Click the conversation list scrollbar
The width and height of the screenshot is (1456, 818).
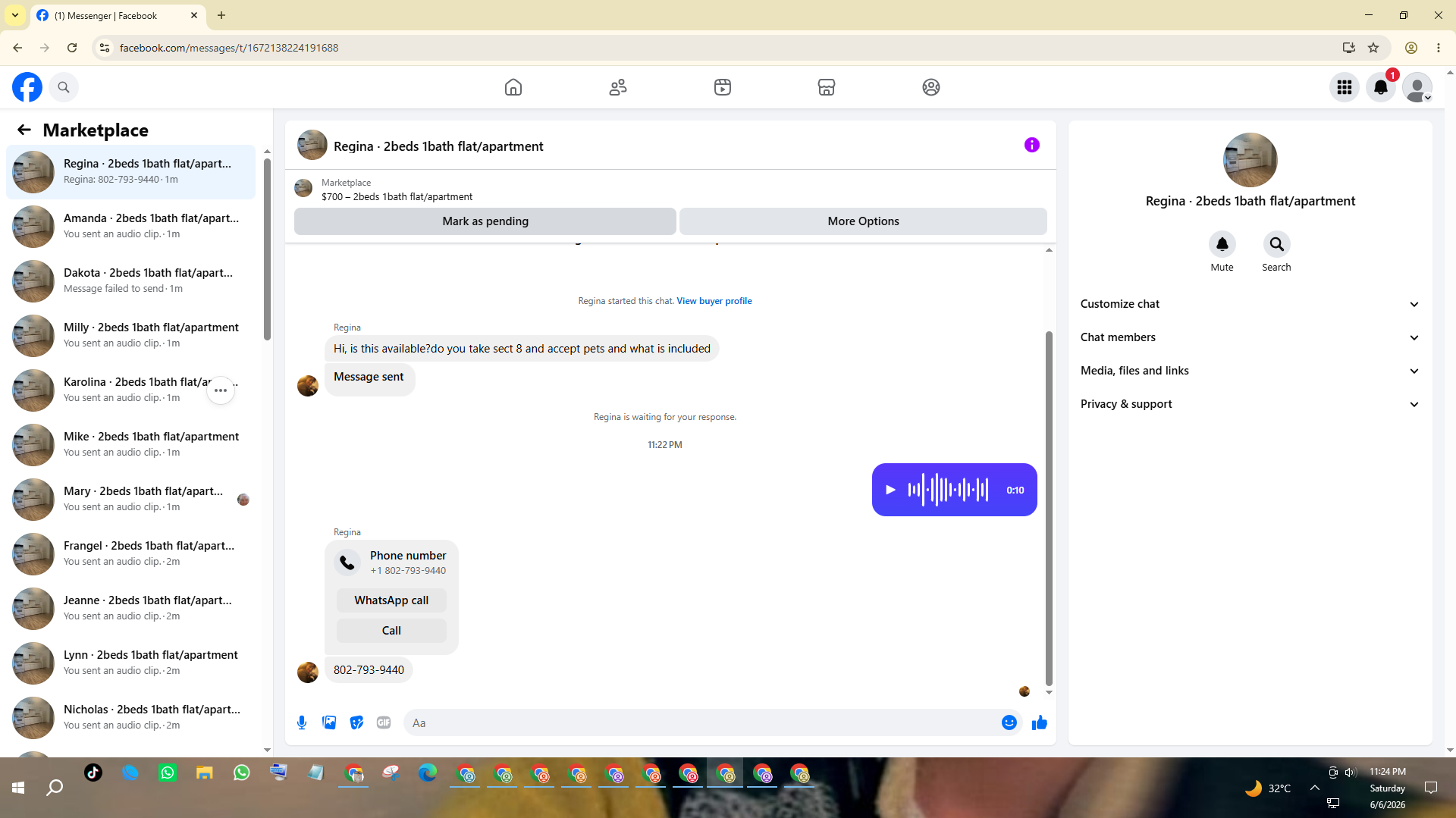tap(267, 250)
